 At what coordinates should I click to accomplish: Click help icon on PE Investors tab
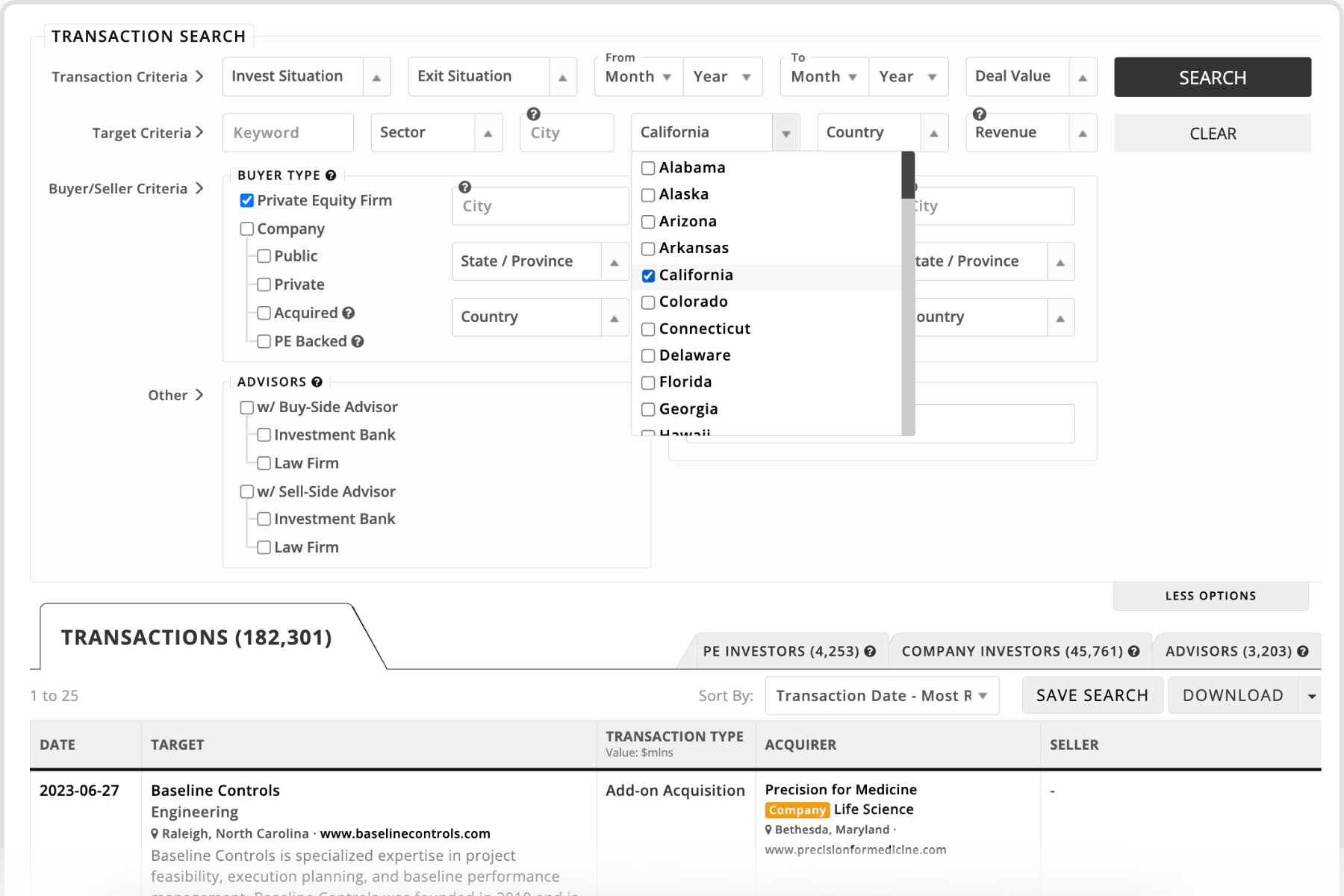(870, 651)
